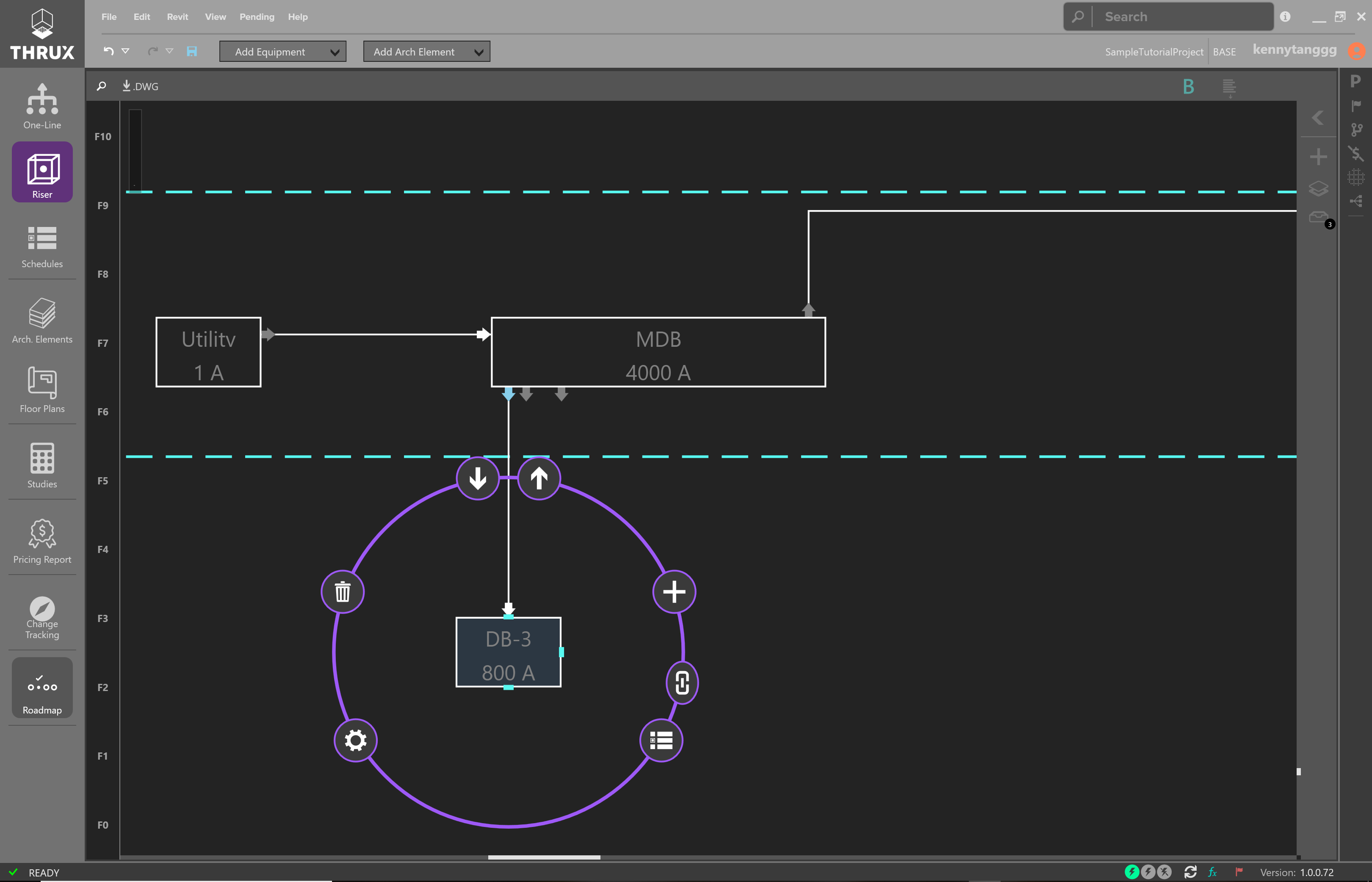Click the refresh sync icon in status bar
1372x882 pixels.
coord(1190,872)
